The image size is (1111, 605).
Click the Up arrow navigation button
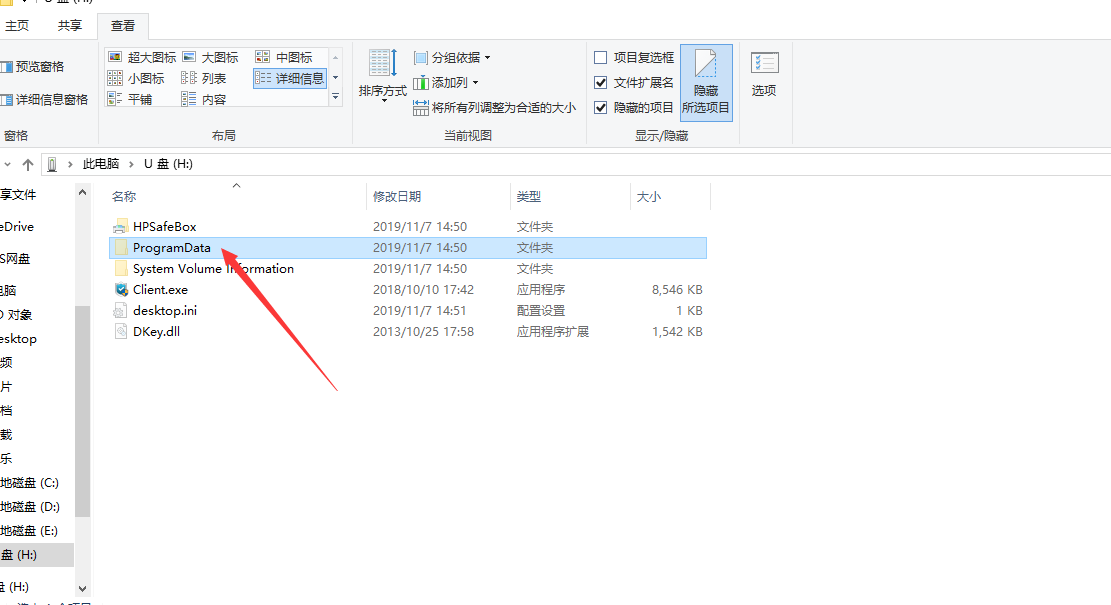tap(27, 164)
